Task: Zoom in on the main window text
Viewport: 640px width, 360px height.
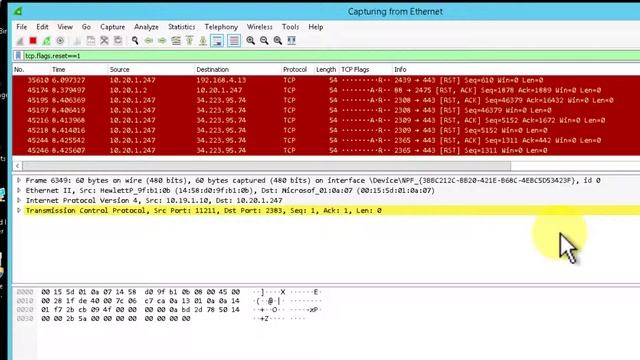Action: click(x=251, y=40)
